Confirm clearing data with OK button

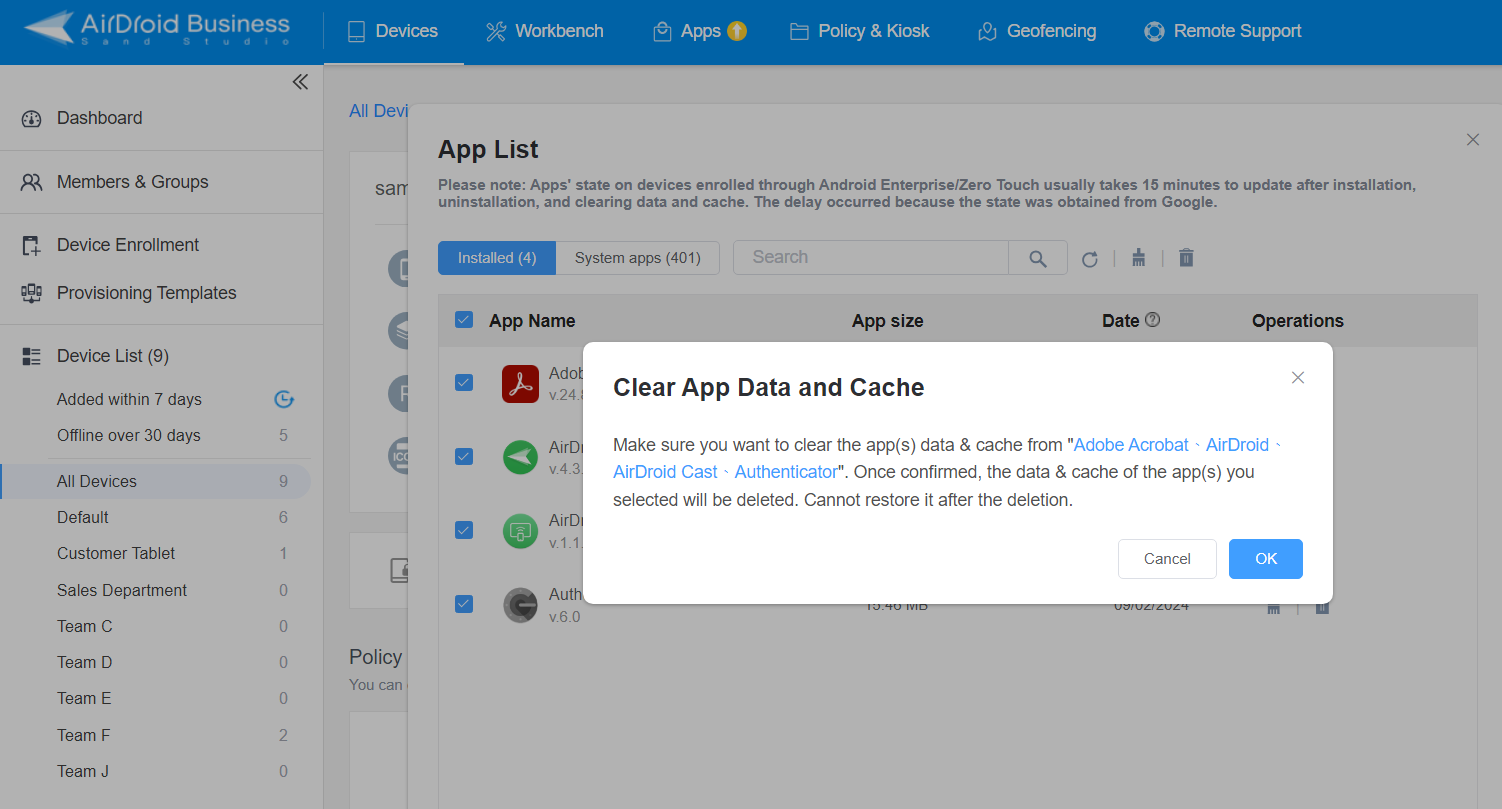pos(1265,559)
